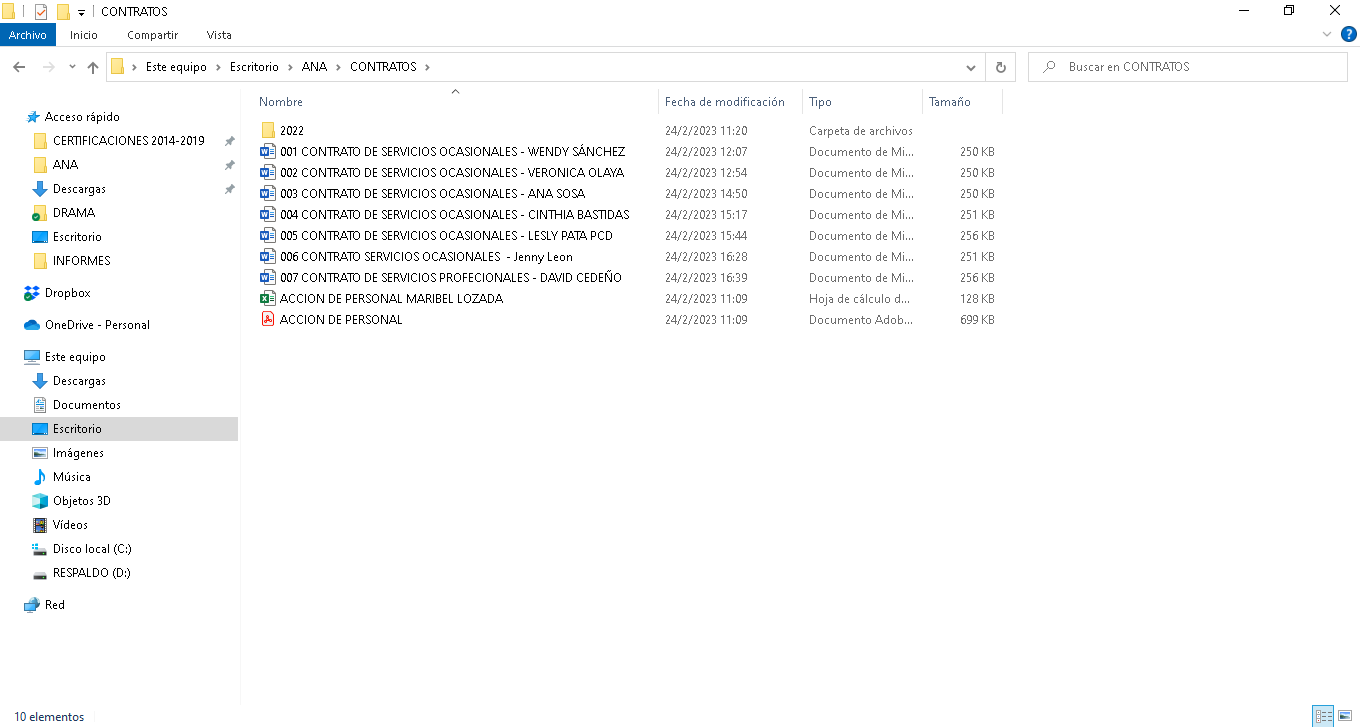
Task: Open the Help question mark icon
Action: coord(1348,35)
